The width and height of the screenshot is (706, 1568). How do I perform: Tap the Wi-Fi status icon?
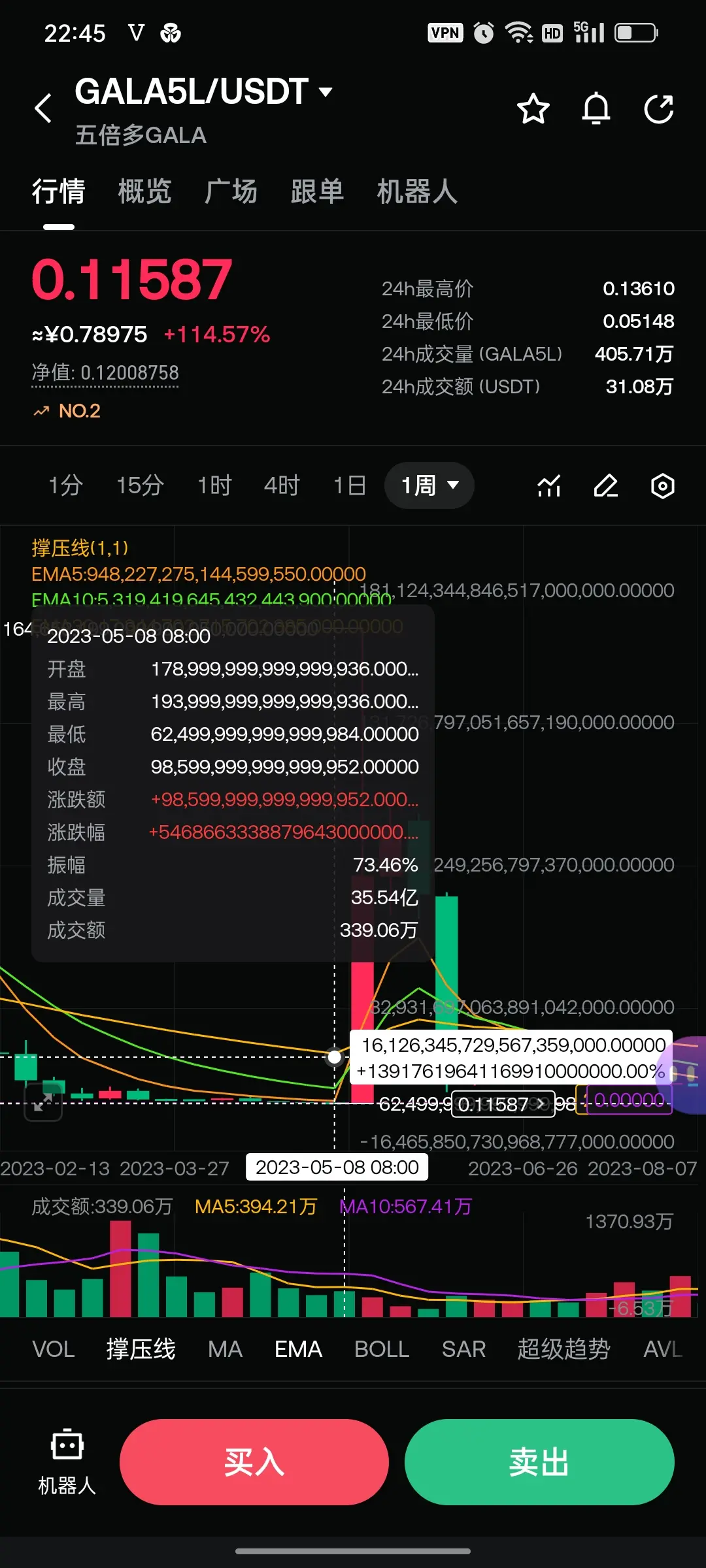tap(518, 33)
